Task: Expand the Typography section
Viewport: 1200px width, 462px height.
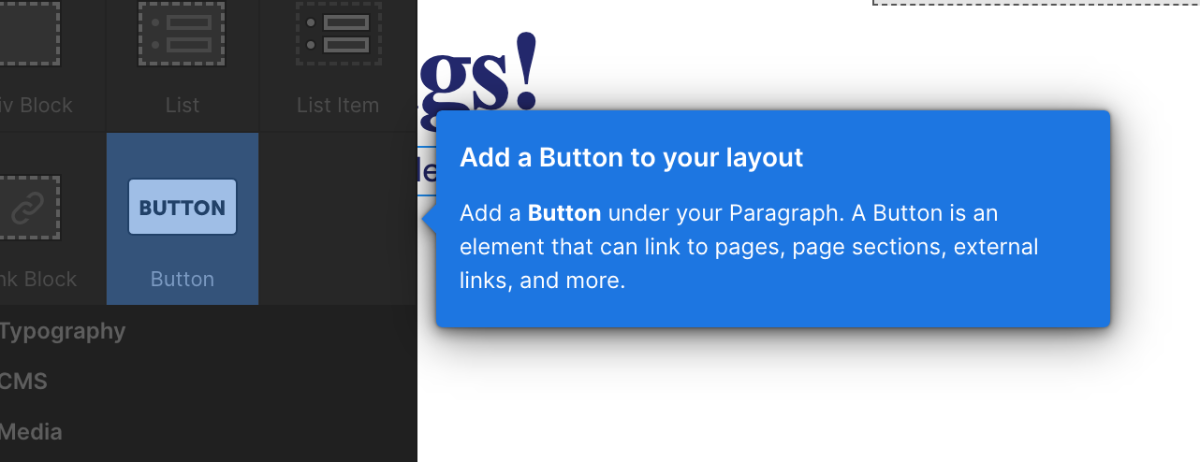Action: point(62,331)
